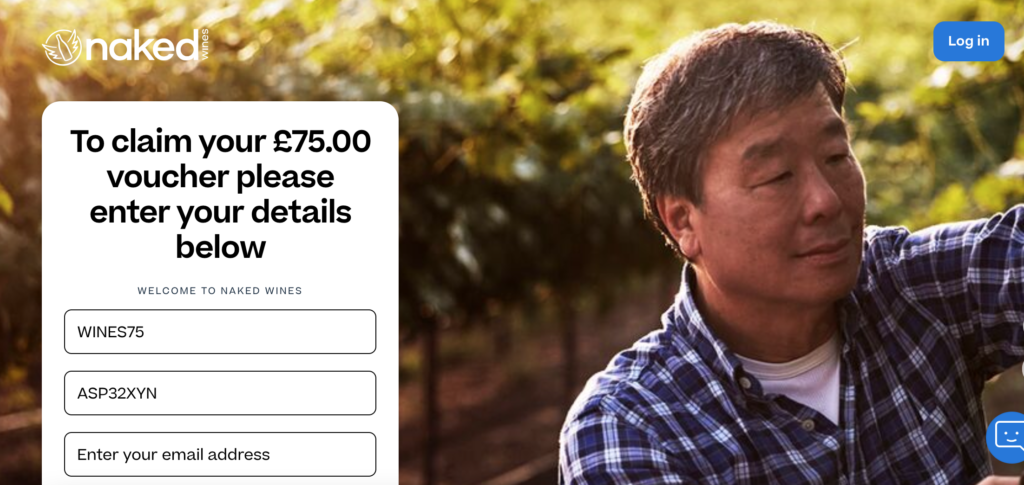Click the "Enter your email address" field
1024x485 pixels.
pos(220,454)
